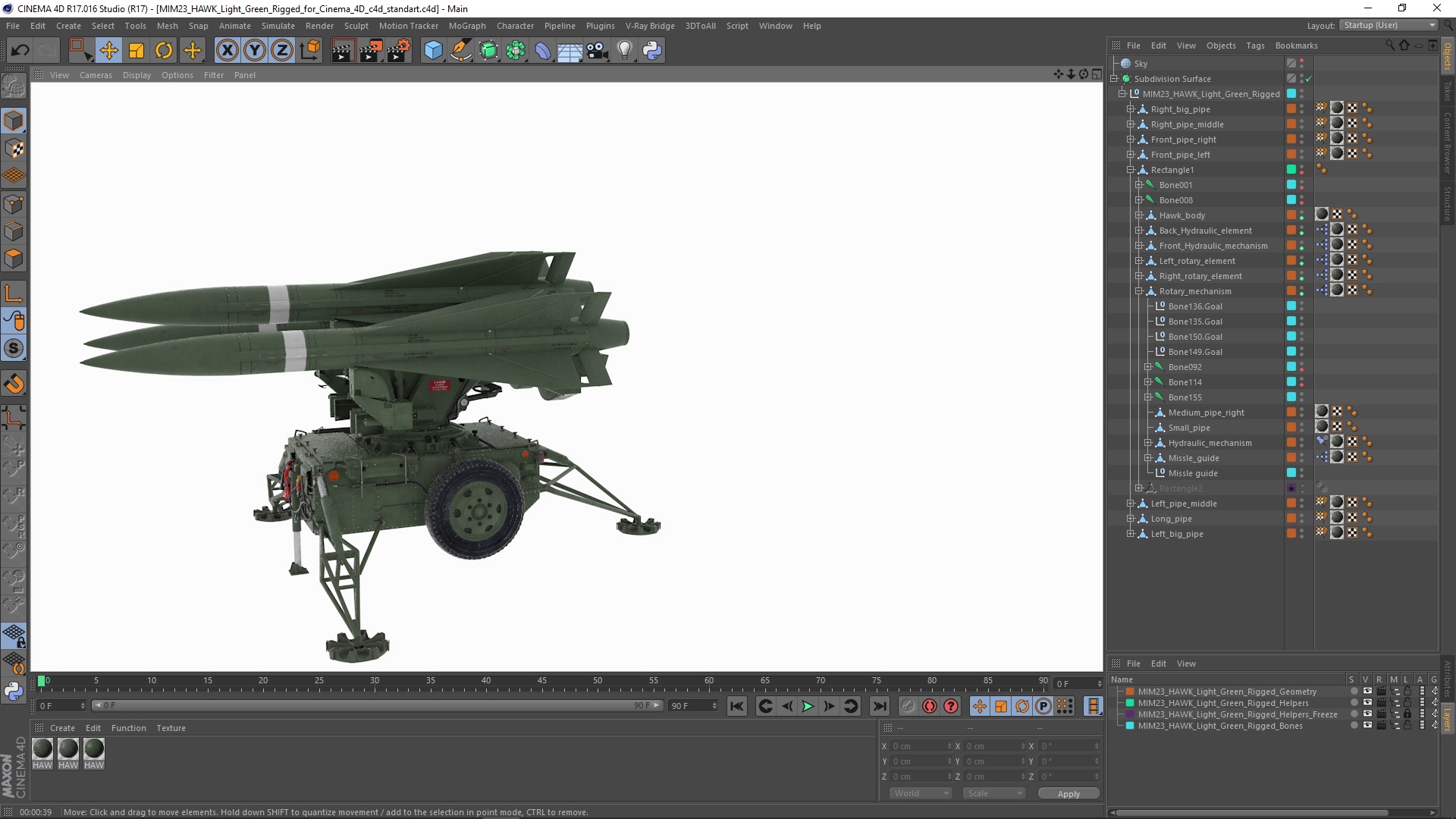
Task: Expand Bone001 tree node
Action: pos(1138,185)
